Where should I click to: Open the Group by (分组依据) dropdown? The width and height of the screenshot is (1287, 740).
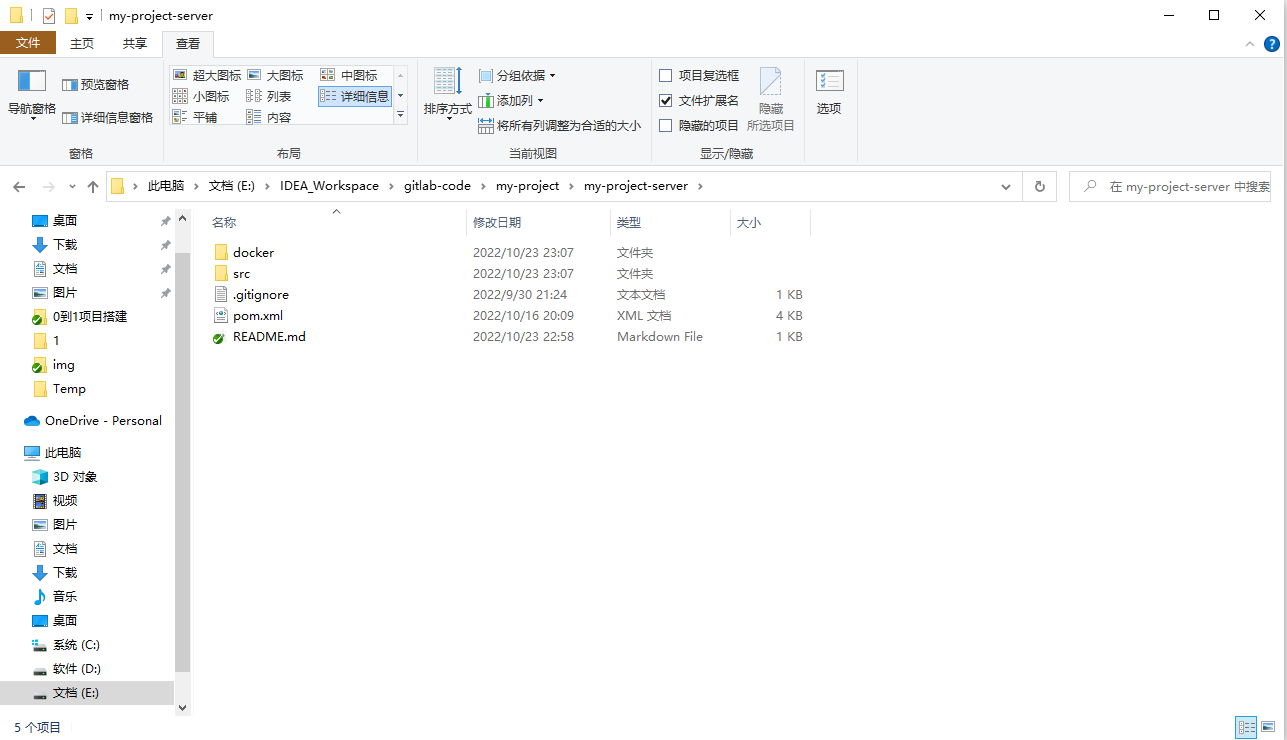click(516, 75)
